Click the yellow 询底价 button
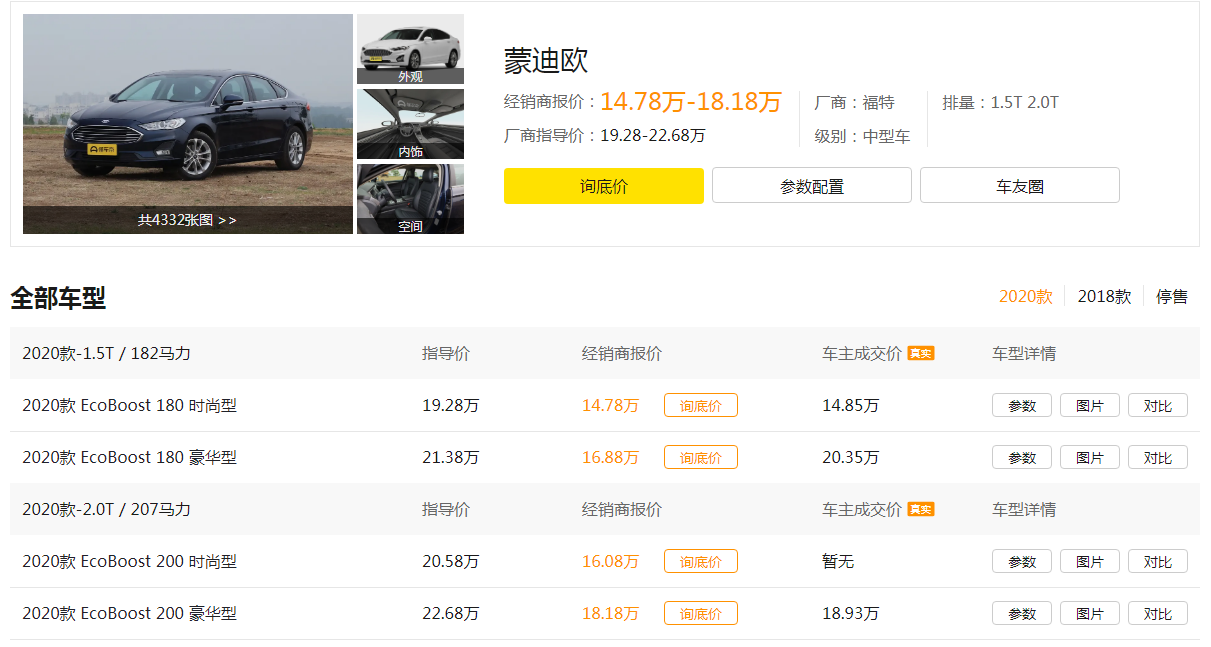 tap(604, 186)
